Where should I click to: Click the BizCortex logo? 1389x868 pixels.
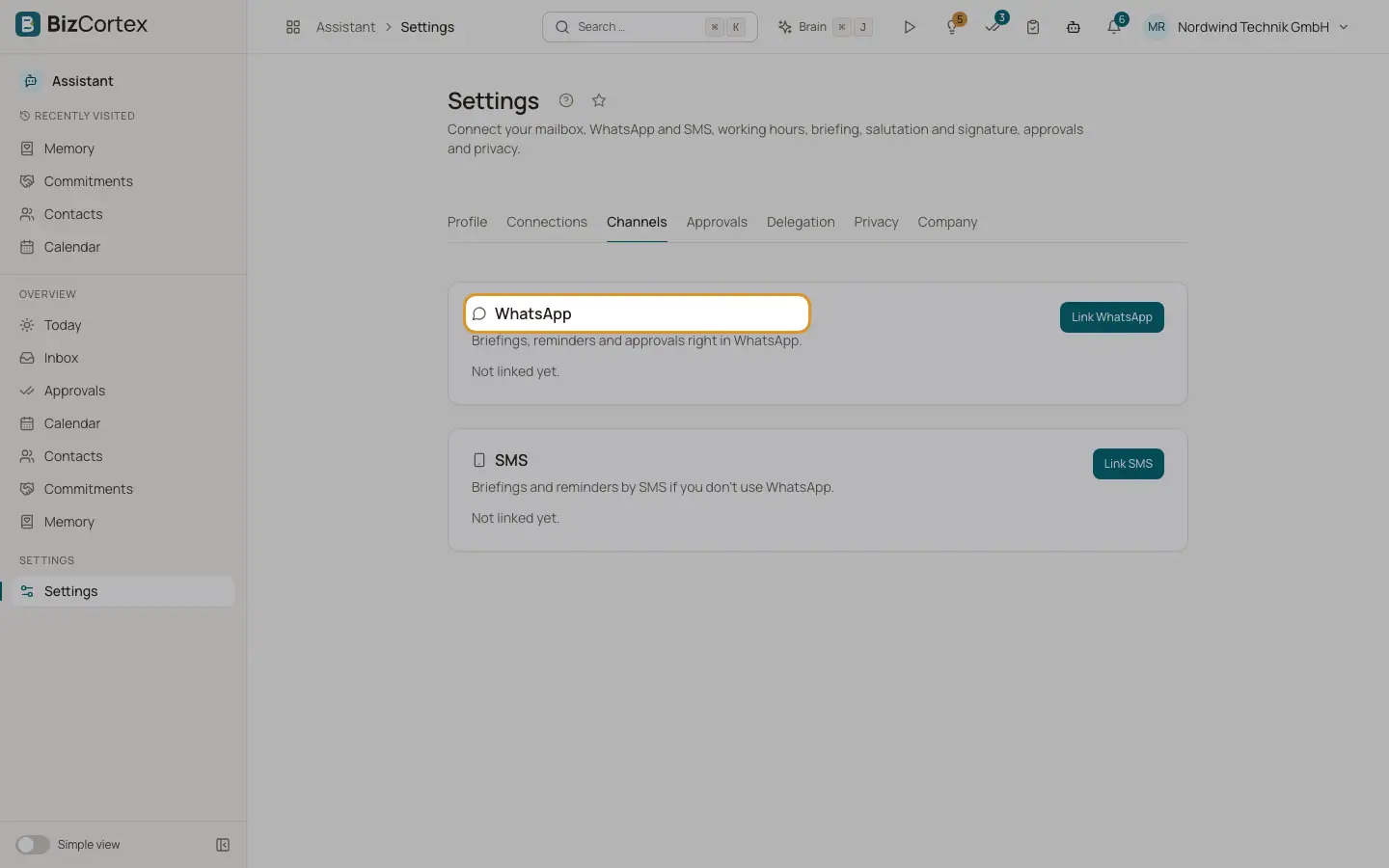[82, 24]
